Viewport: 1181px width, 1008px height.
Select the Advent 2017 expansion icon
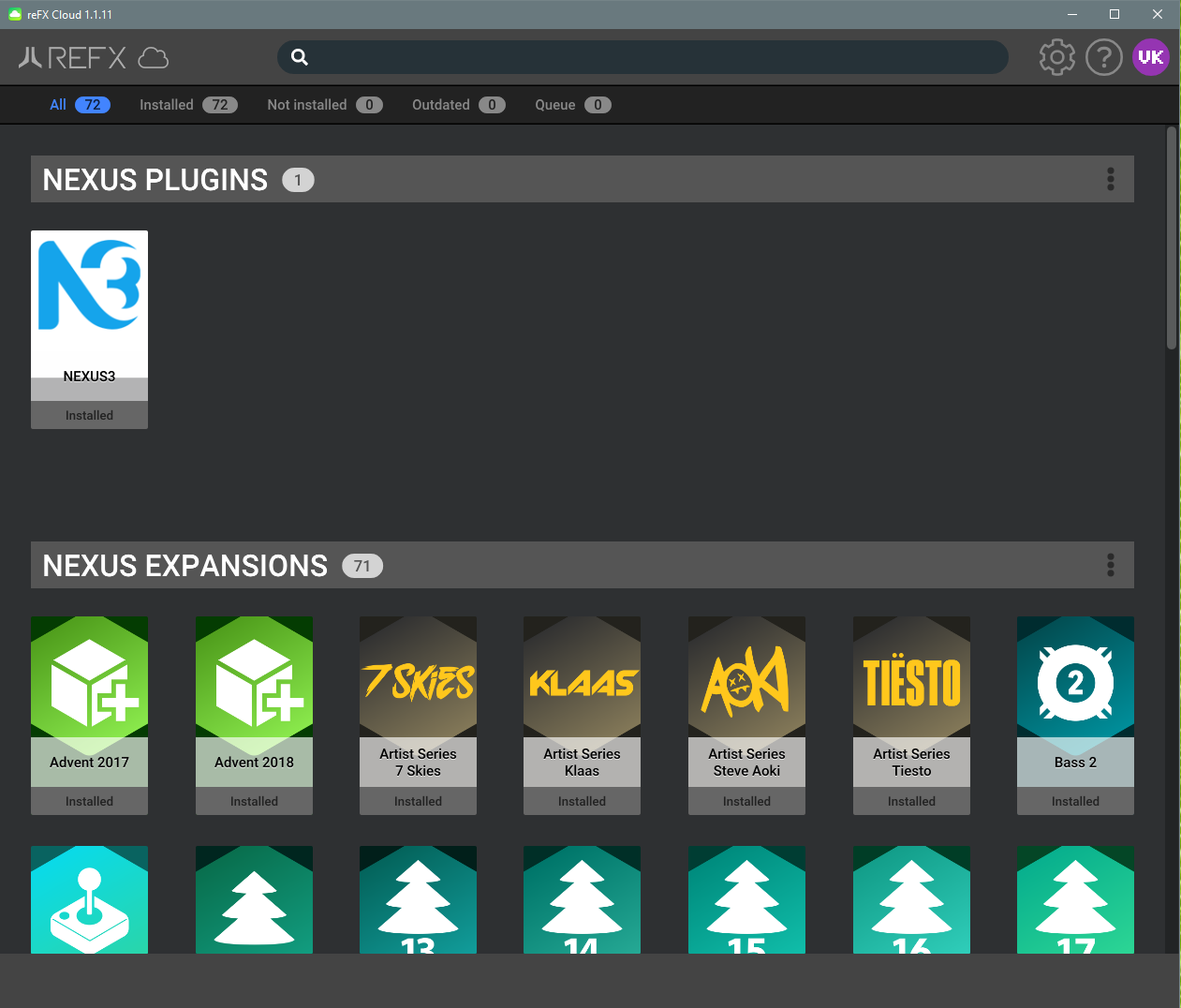pyautogui.click(x=89, y=677)
